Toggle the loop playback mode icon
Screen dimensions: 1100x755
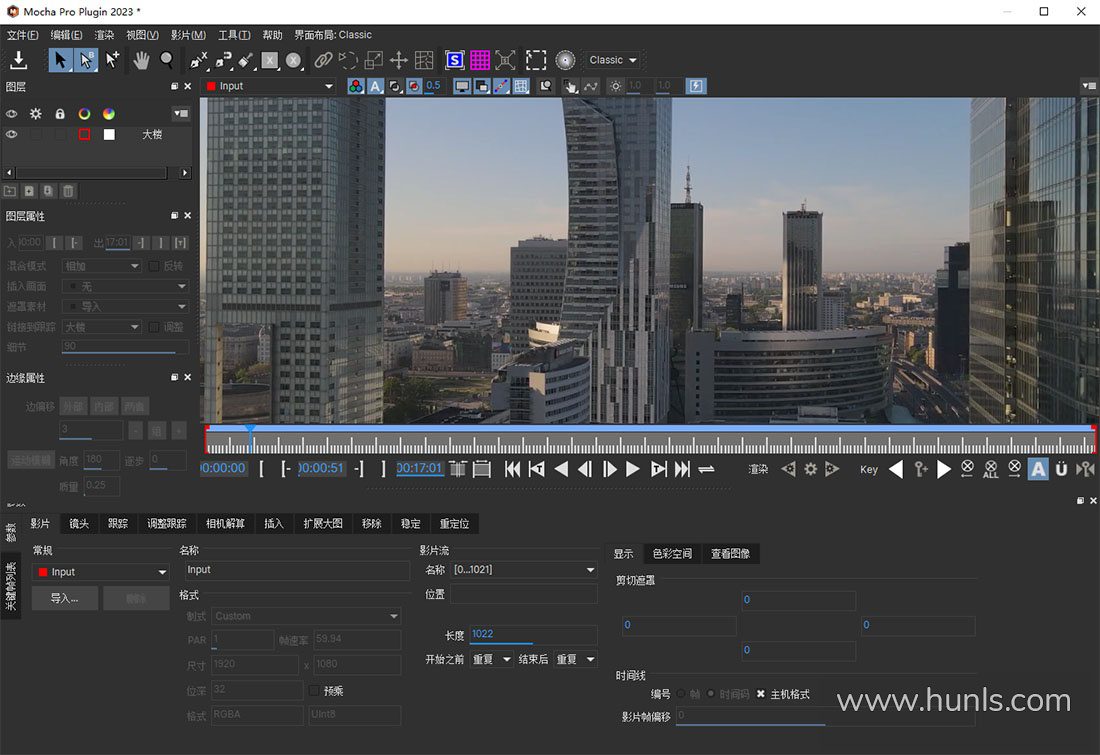pyautogui.click(x=706, y=469)
